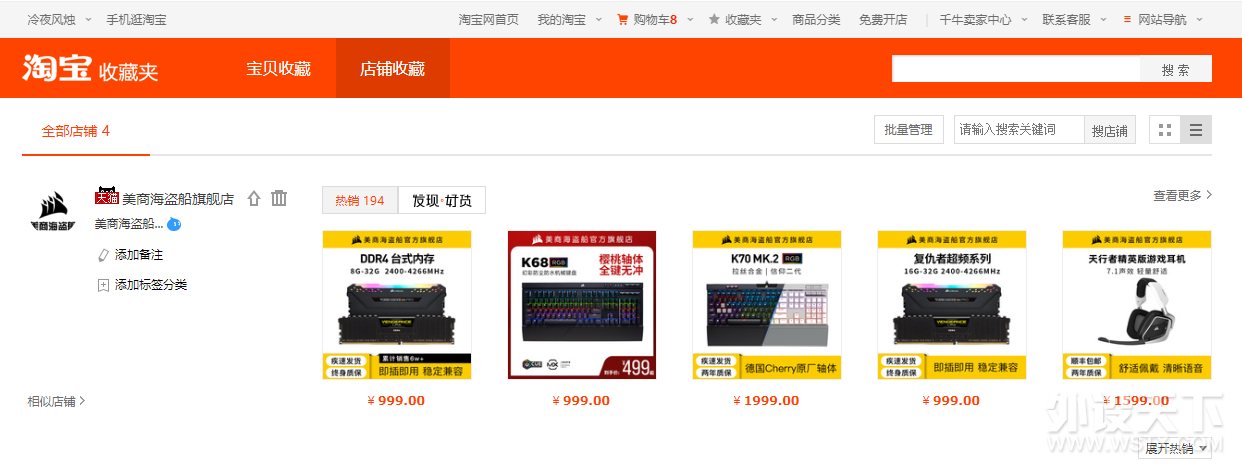
Task: Select the 店铺收藏 tab
Action: tap(393, 69)
